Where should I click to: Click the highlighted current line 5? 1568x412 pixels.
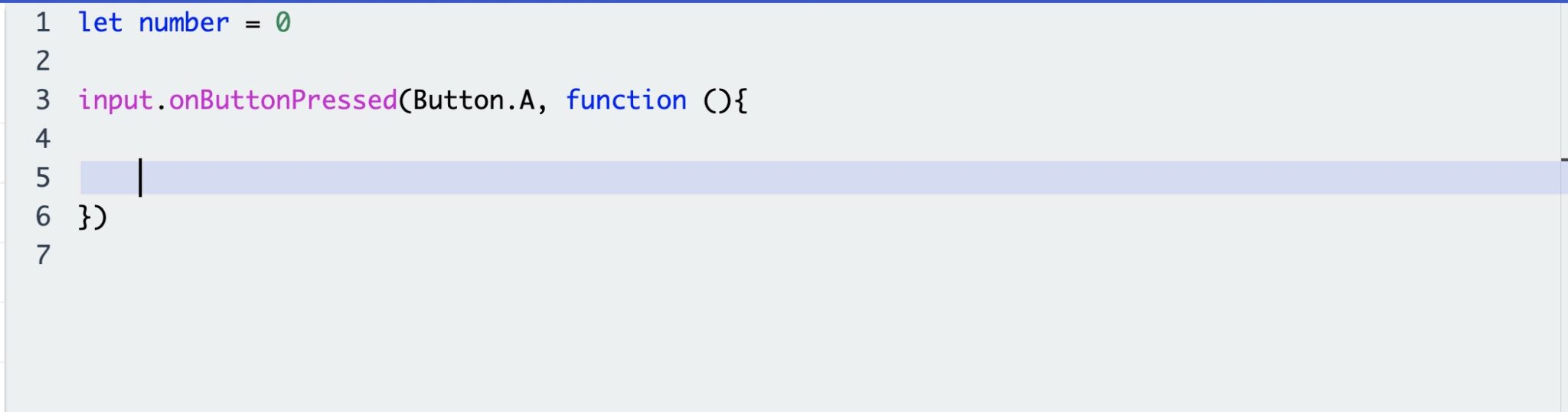[824, 178]
